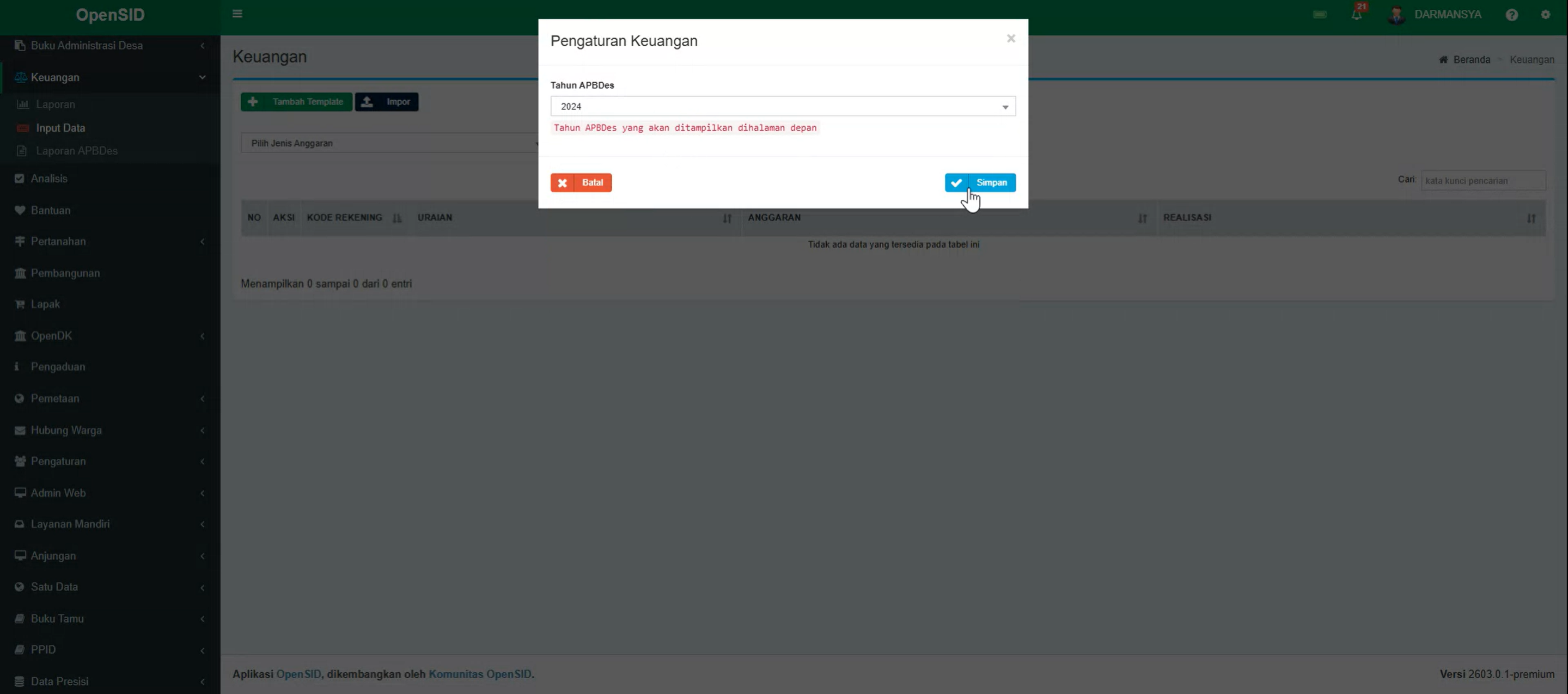The width and height of the screenshot is (1568, 694).
Task: Click the gear settings icon in the header
Action: coord(1546,14)
